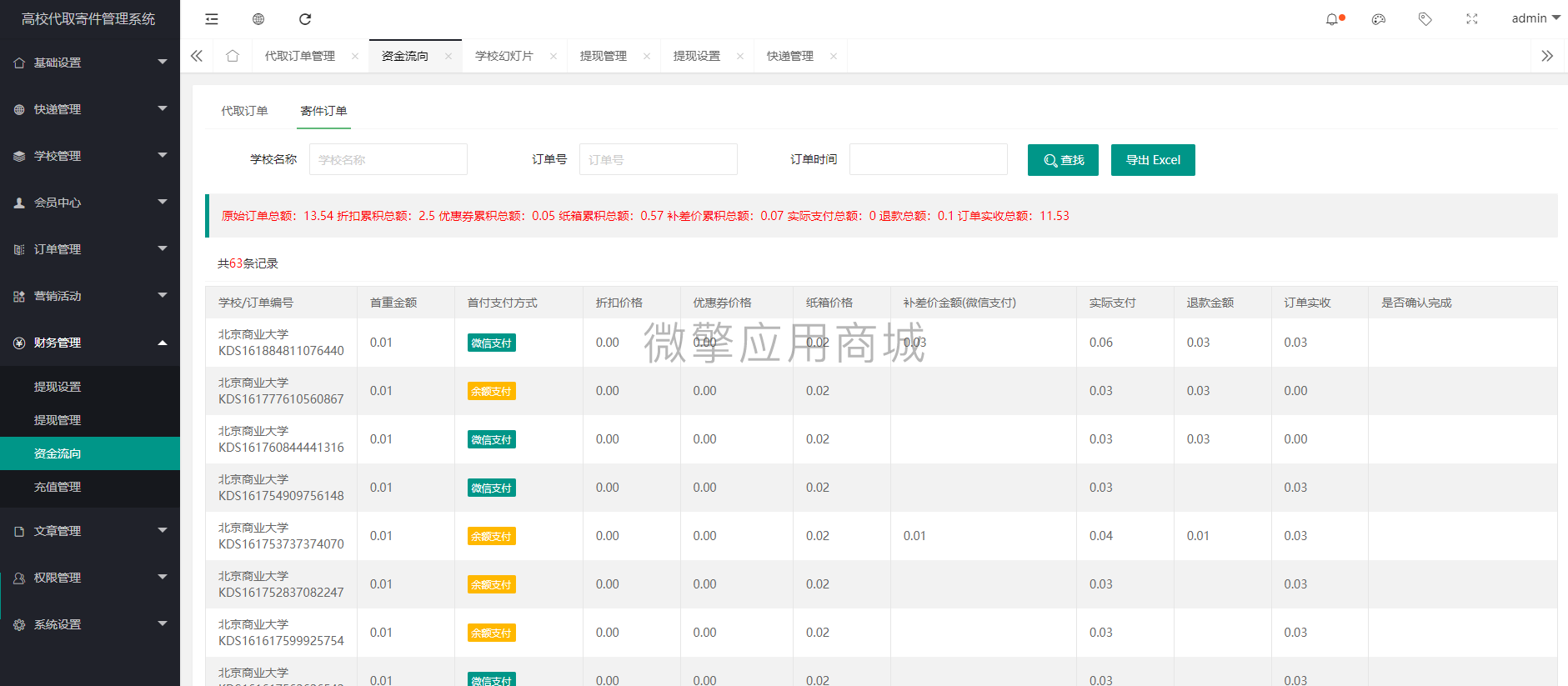Go to home tab icon

[x=233, y=56]
